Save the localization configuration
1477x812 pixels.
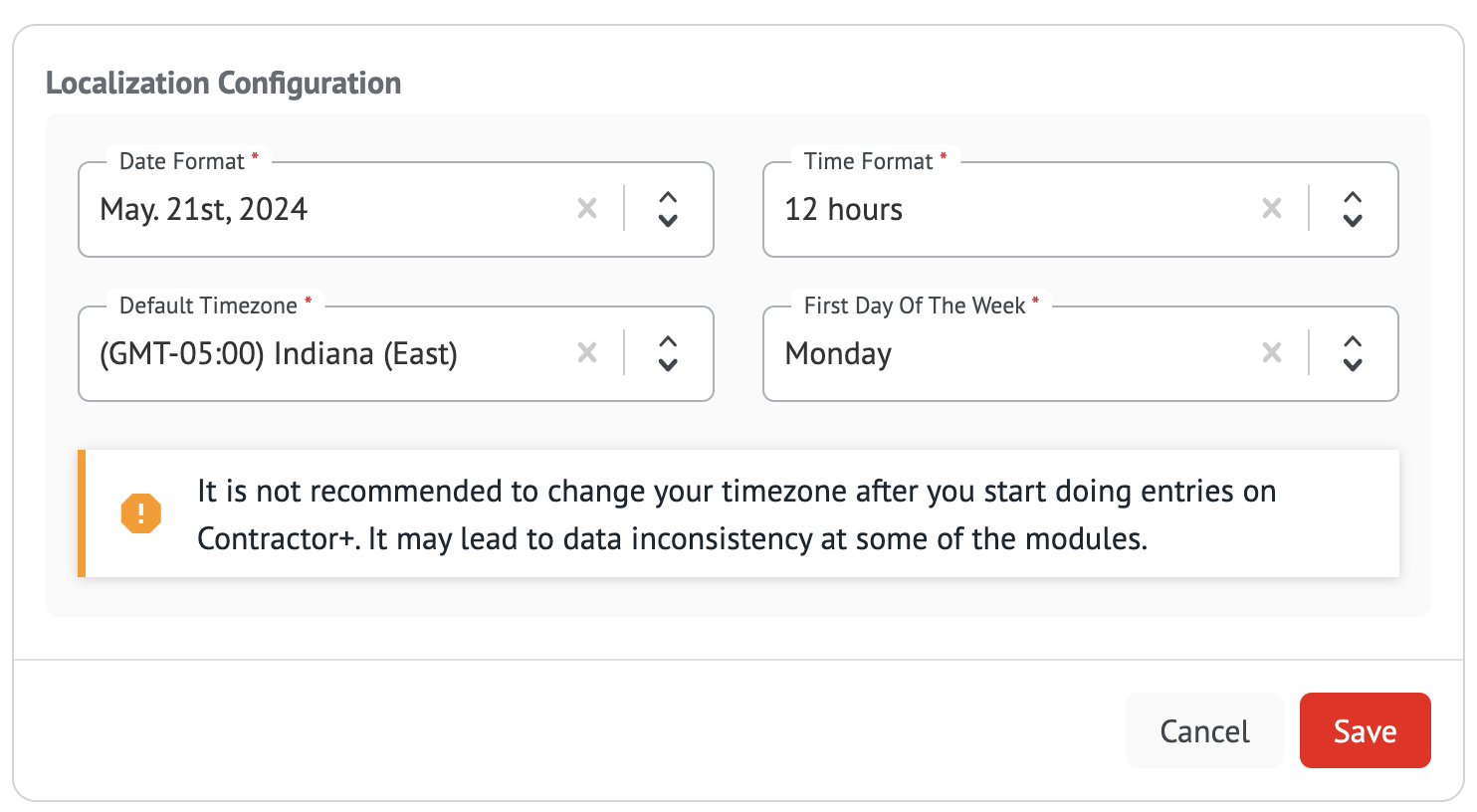point(1365,731)
